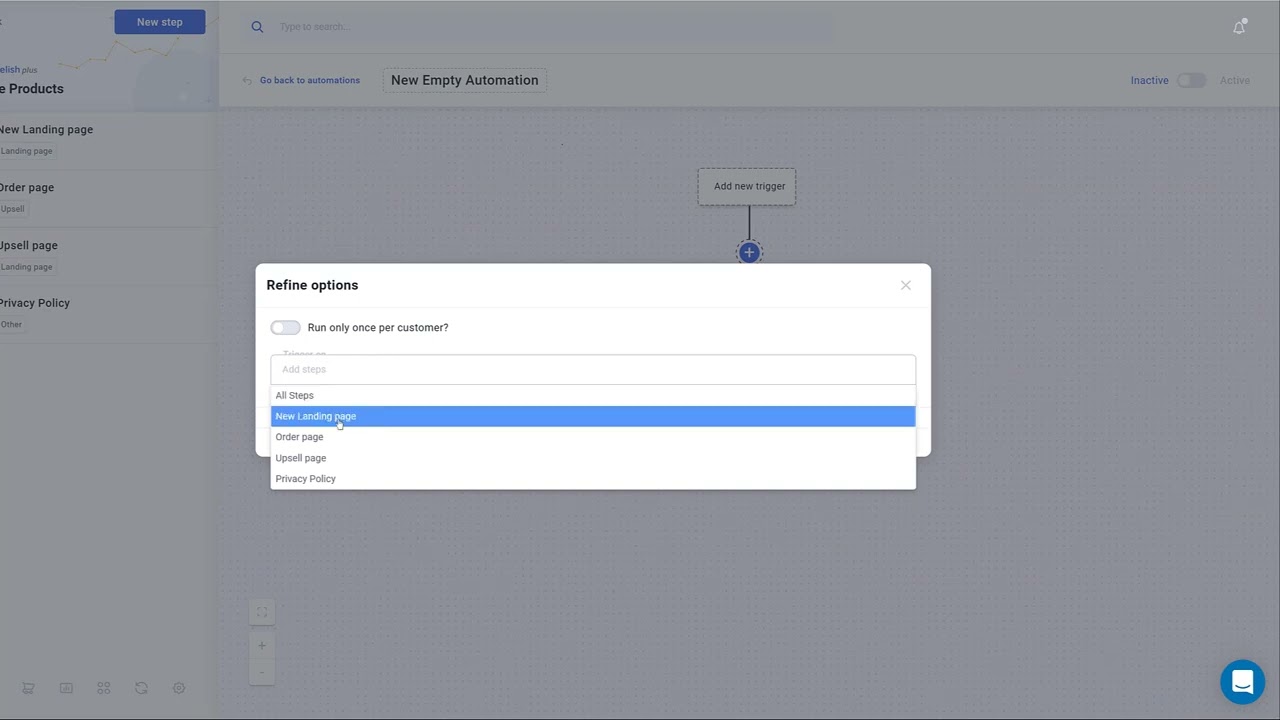Toggle 'Run only once per customer?' switch
Viewport: 1280px width, 720px height.
[285, 328]
